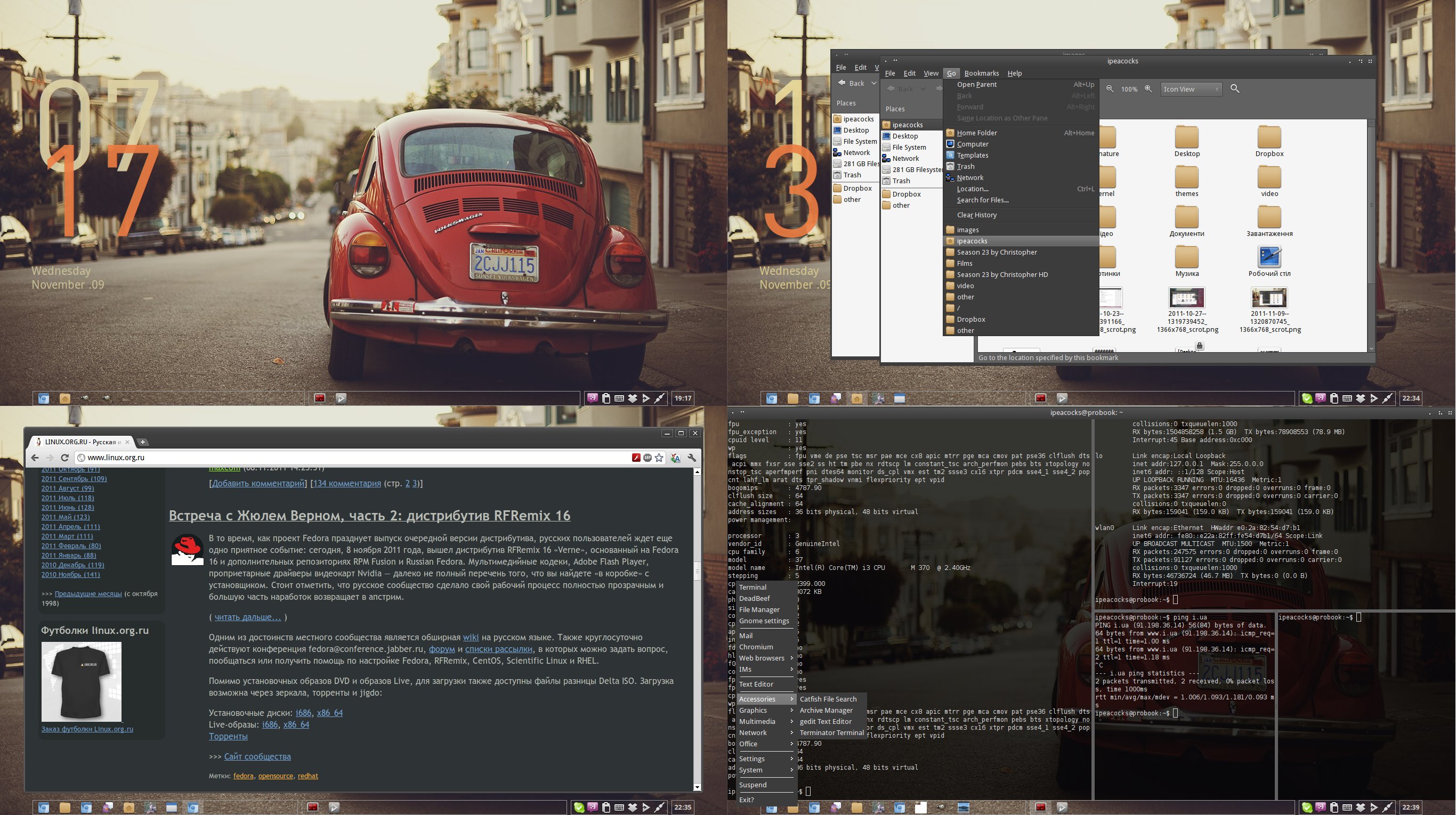Image resolution: width=1456 pixels, height=815 pixels.
Task: Launch Terminator Terminal from Accessories
Action: [x=831, y=733]
